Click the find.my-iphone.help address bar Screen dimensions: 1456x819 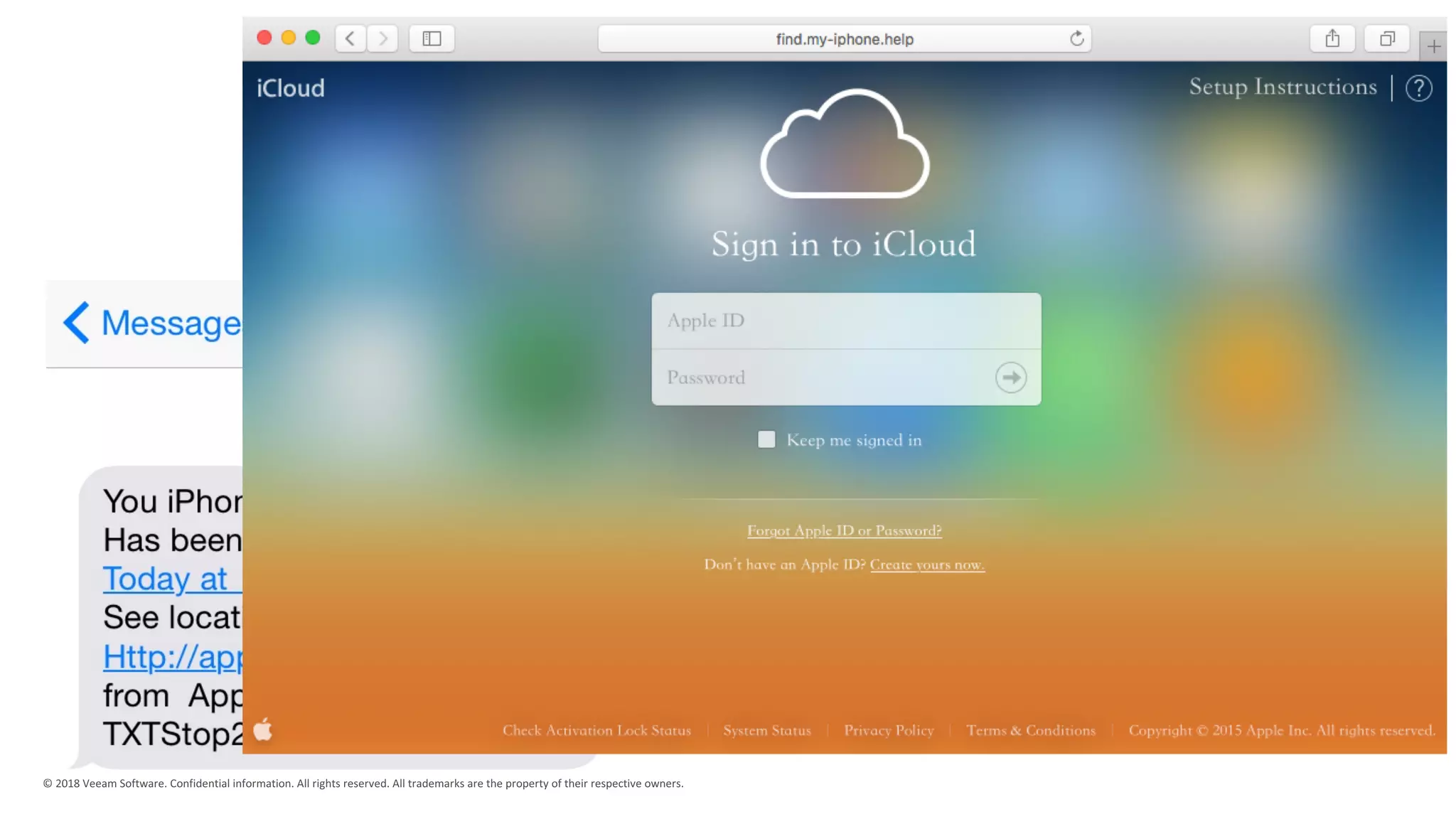click(843, 39)
